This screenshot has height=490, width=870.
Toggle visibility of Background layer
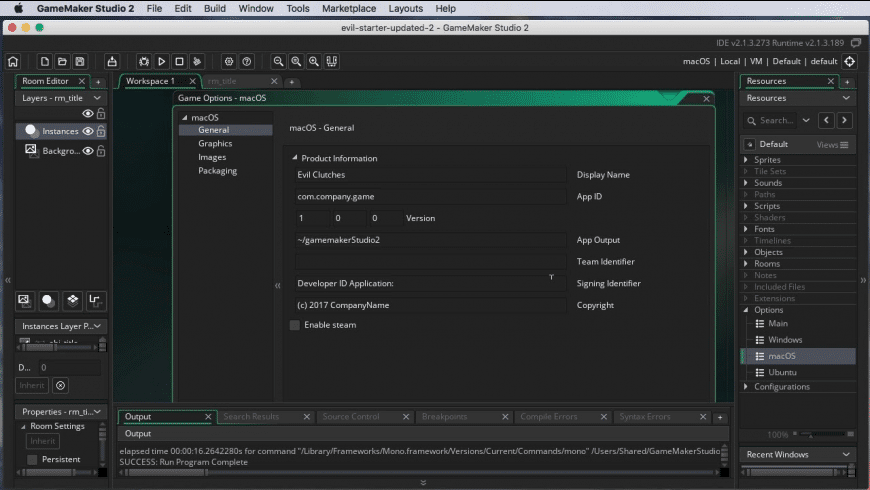[88, 151]
